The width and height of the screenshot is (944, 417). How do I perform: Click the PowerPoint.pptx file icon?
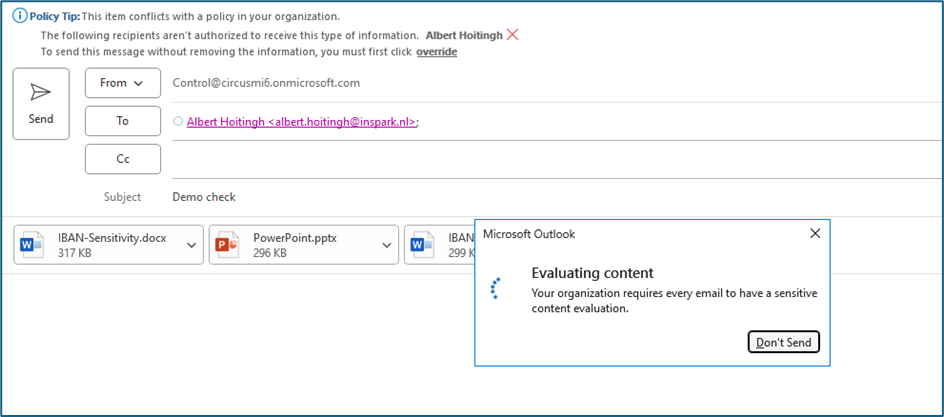pos(229,245)
